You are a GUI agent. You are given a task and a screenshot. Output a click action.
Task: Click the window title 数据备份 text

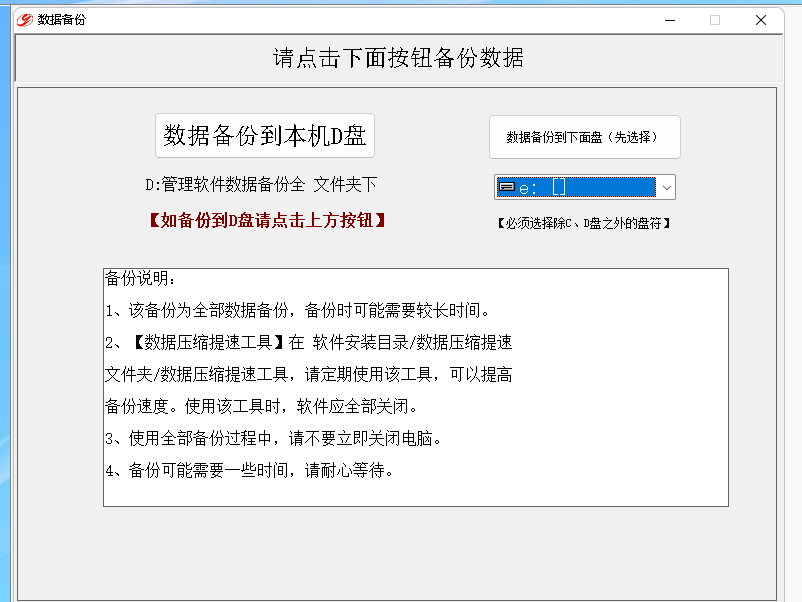click(x=61, y=20)
